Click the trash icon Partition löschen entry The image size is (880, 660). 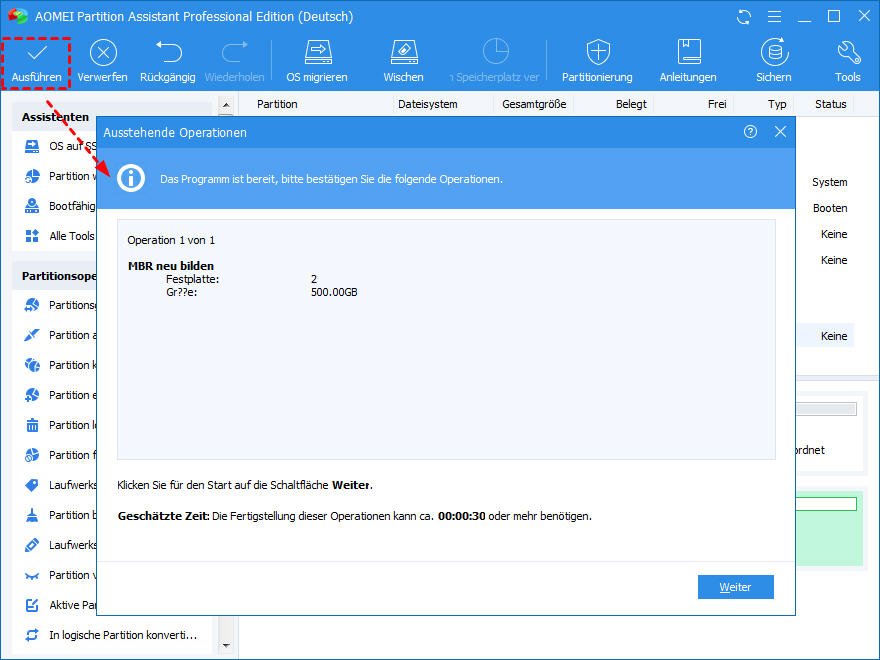32,425
